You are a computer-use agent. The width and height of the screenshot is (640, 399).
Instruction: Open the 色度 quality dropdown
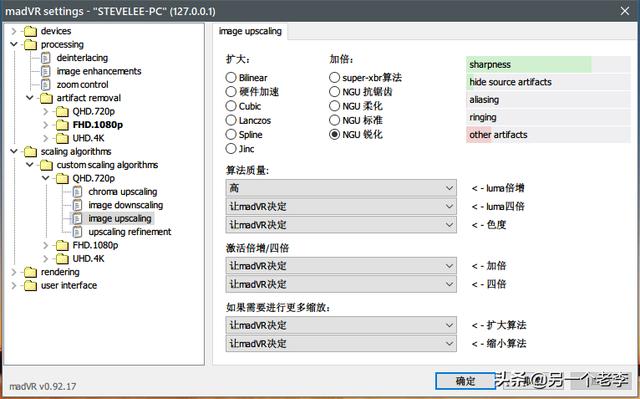(x=341, y=225)
